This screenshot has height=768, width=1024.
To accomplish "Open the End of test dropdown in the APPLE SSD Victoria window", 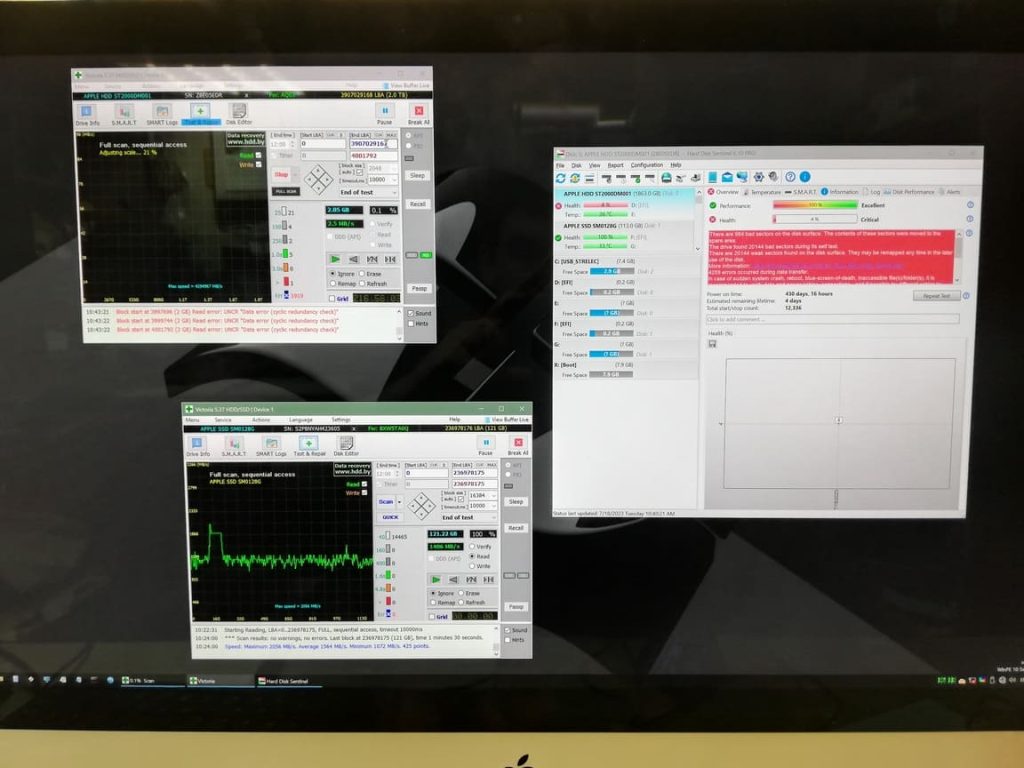I will 468,517.
